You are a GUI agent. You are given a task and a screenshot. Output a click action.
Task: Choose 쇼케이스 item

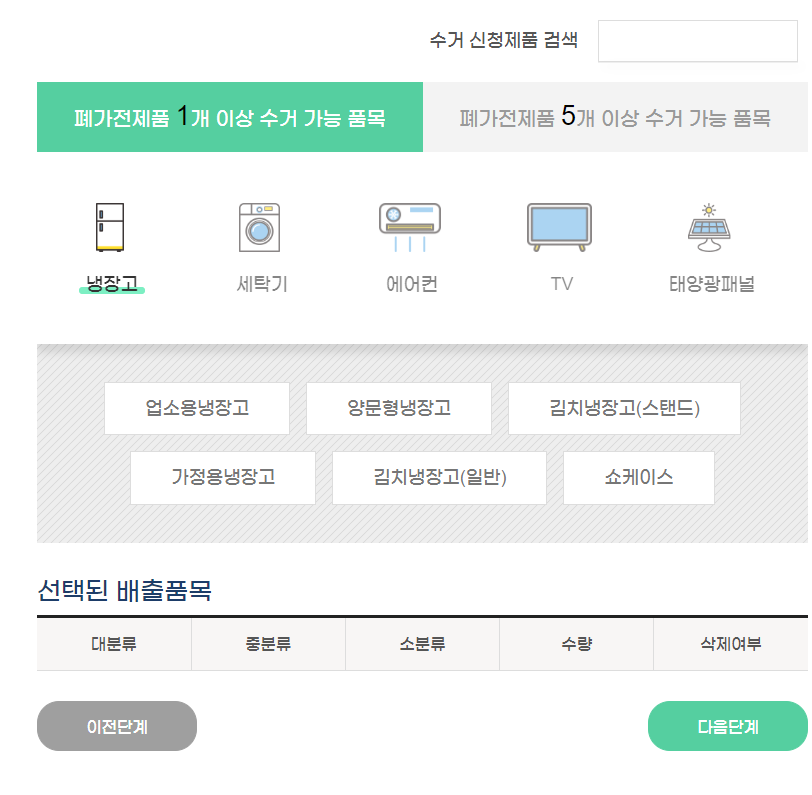click(x=639, y=478)
